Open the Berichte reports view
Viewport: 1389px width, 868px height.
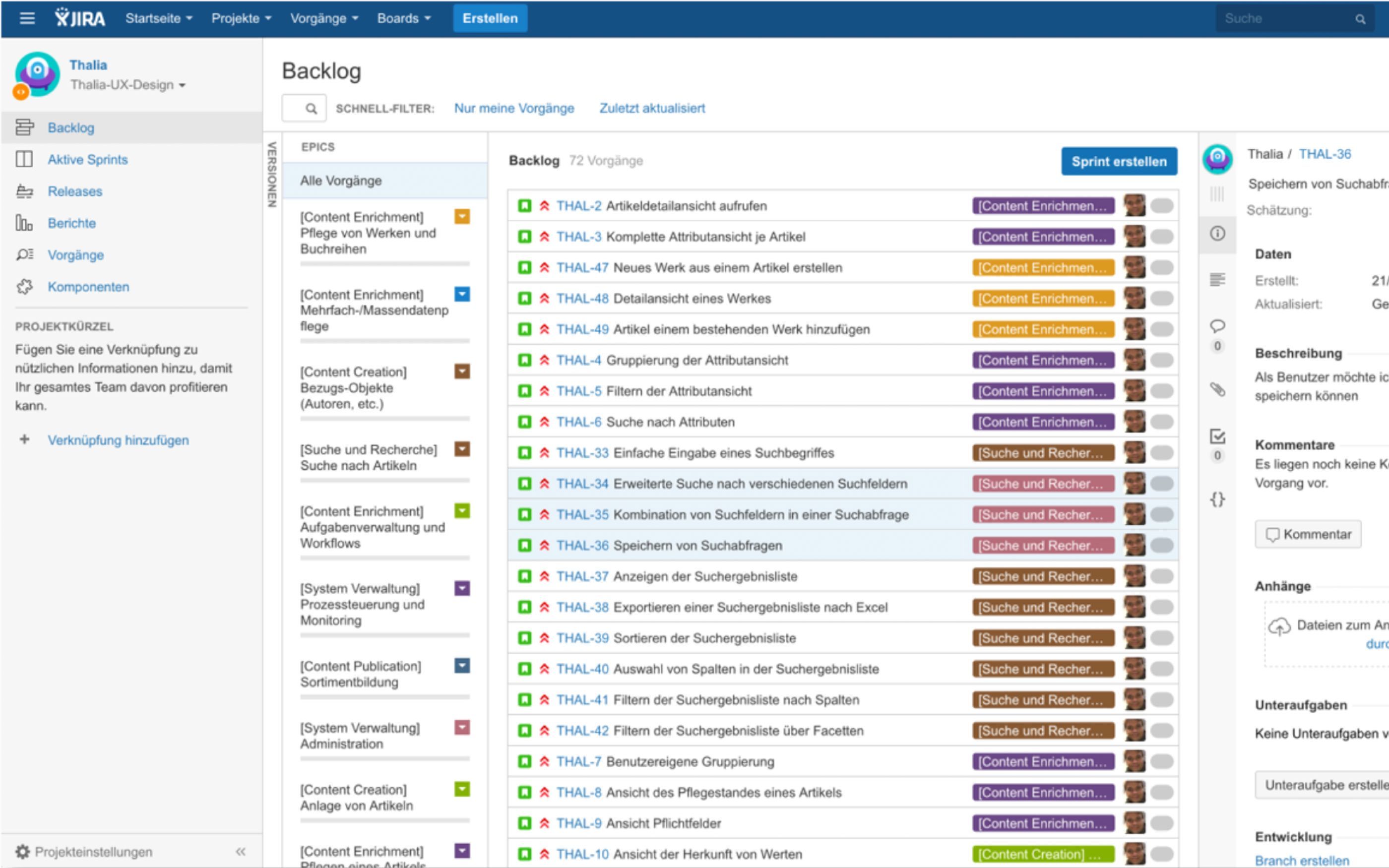point(71,223)
